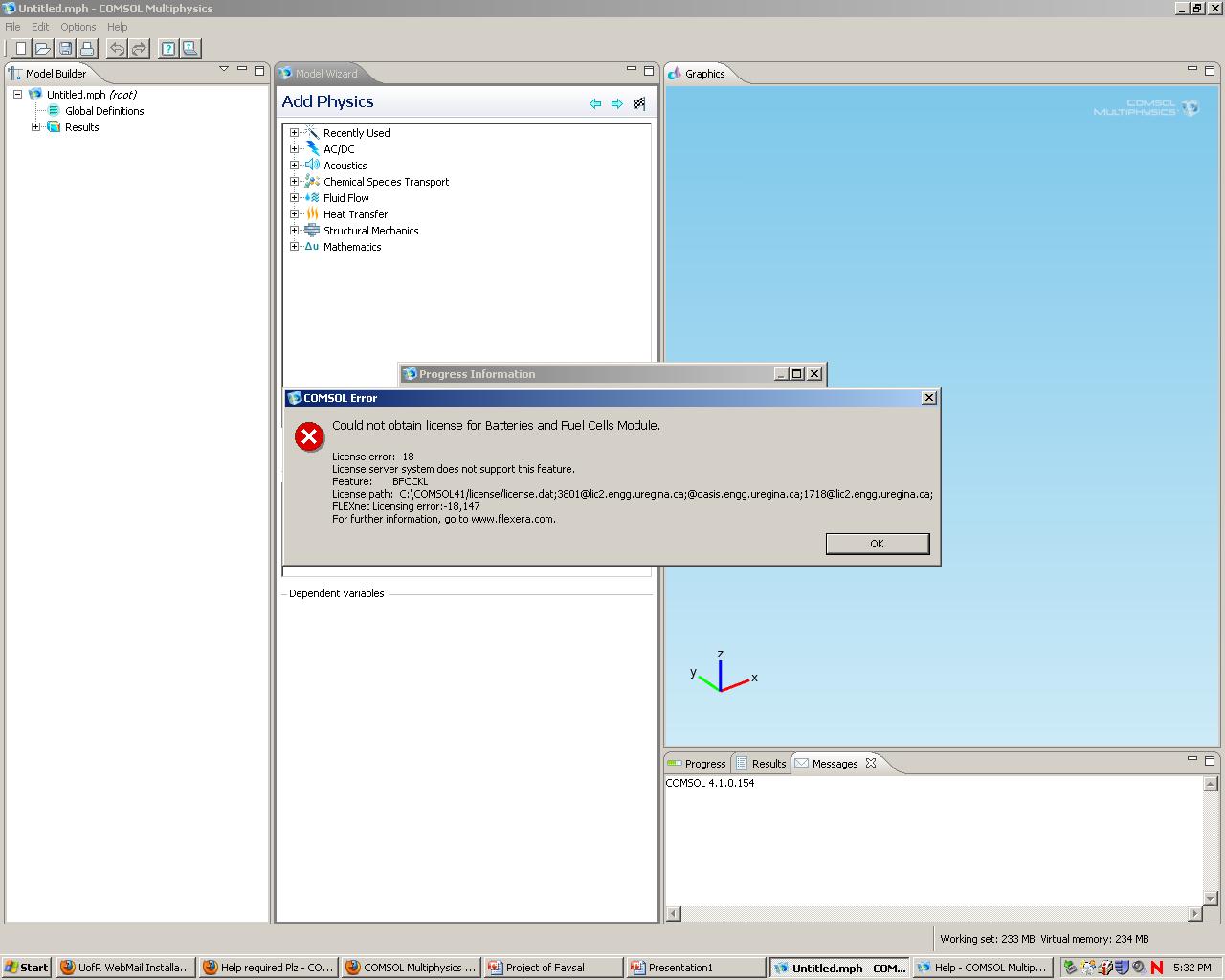Click the Redo arrow icon
The image size is (1225, 980).
click(x=140, y=48)
